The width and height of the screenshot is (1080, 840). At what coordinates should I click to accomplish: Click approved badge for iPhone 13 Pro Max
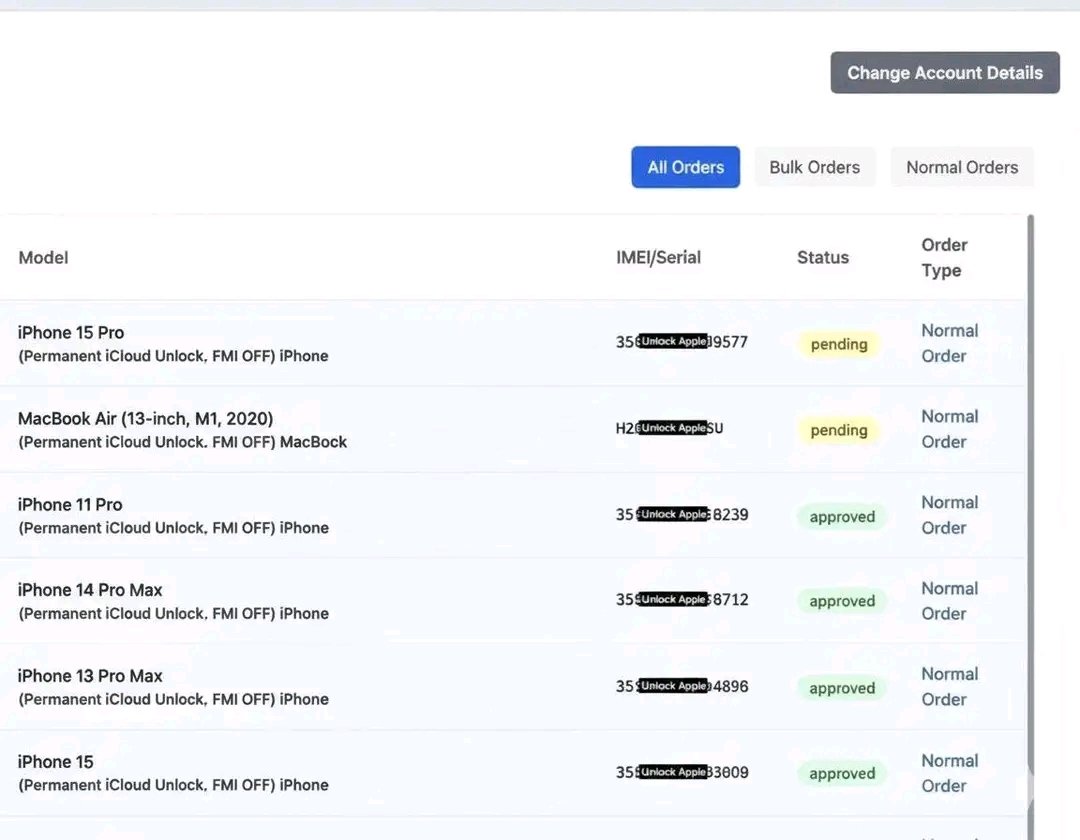[x=842, y=688]
